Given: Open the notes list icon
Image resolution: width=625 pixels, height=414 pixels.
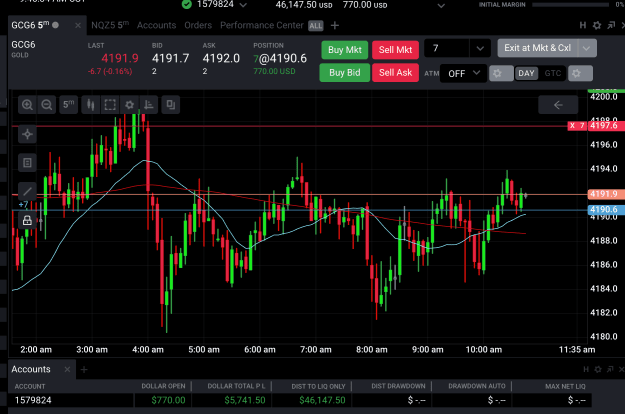Looking at the screenshot, I should tap(28, 163).
